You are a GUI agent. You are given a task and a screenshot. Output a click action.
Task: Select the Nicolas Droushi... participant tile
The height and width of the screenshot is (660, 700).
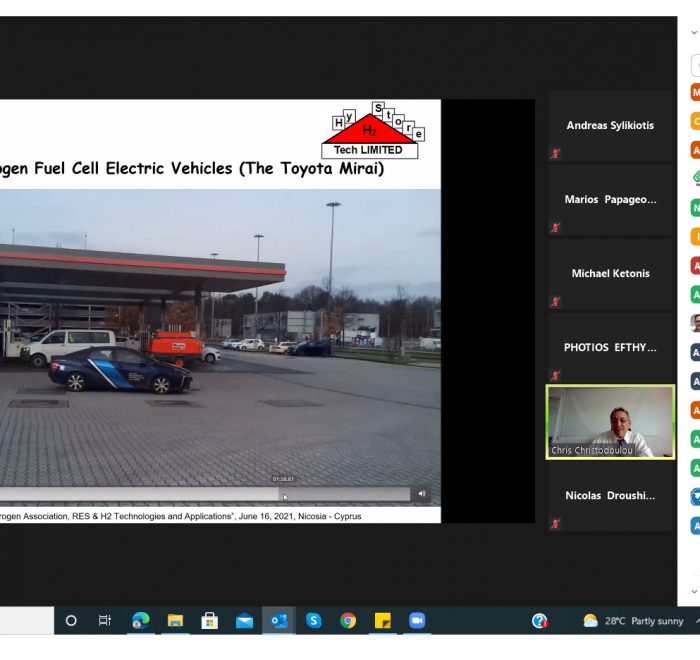point(610,496)
